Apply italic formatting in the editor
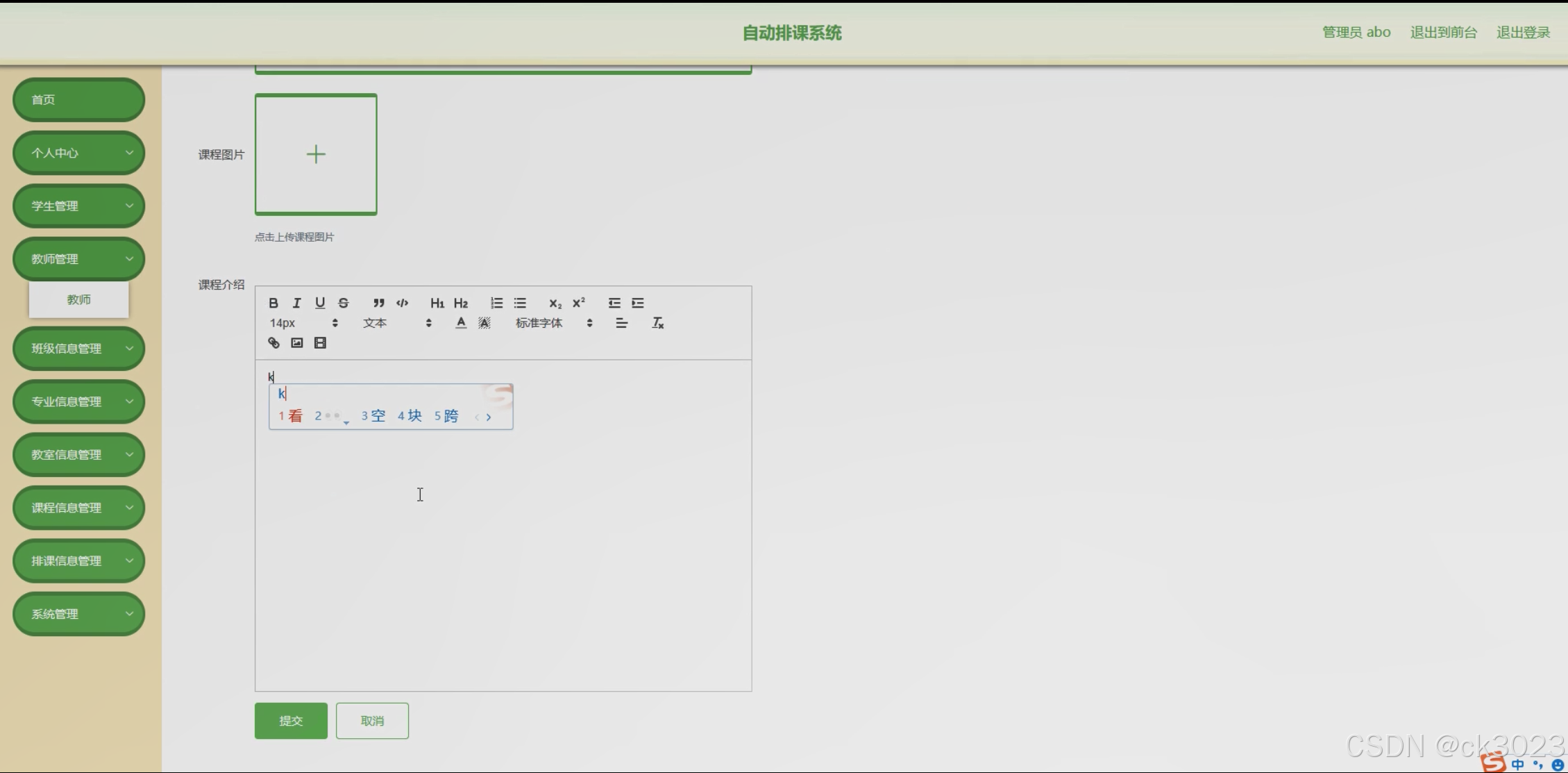 [296, 303]
